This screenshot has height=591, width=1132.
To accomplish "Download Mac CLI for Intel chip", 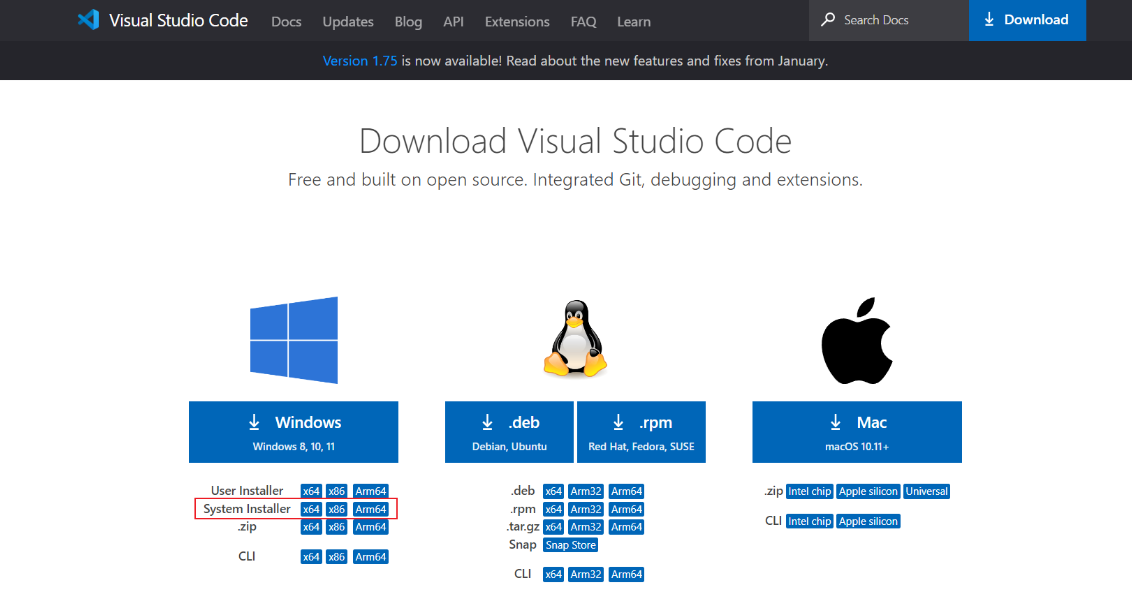I will pyautogui.click(x=809, y=520).
